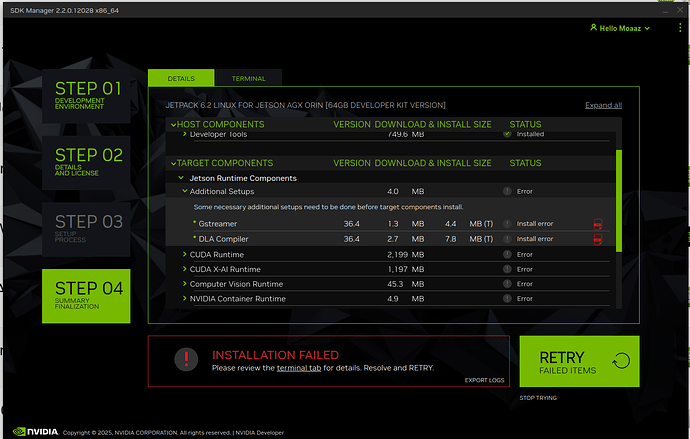Viewport: 690px width, 439px height.
Task: Close the SDK Manager window
Action: pos(680,10)
